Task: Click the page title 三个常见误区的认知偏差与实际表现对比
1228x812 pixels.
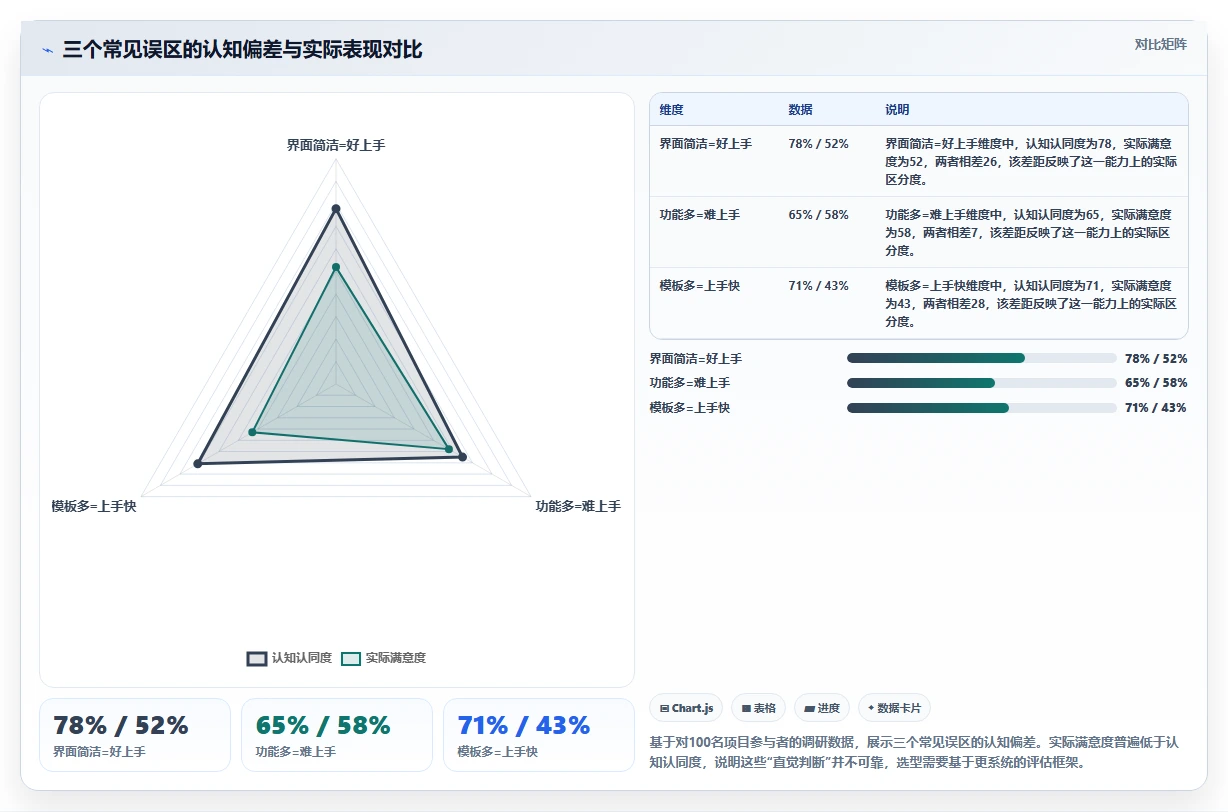Action: click(242, 50)
